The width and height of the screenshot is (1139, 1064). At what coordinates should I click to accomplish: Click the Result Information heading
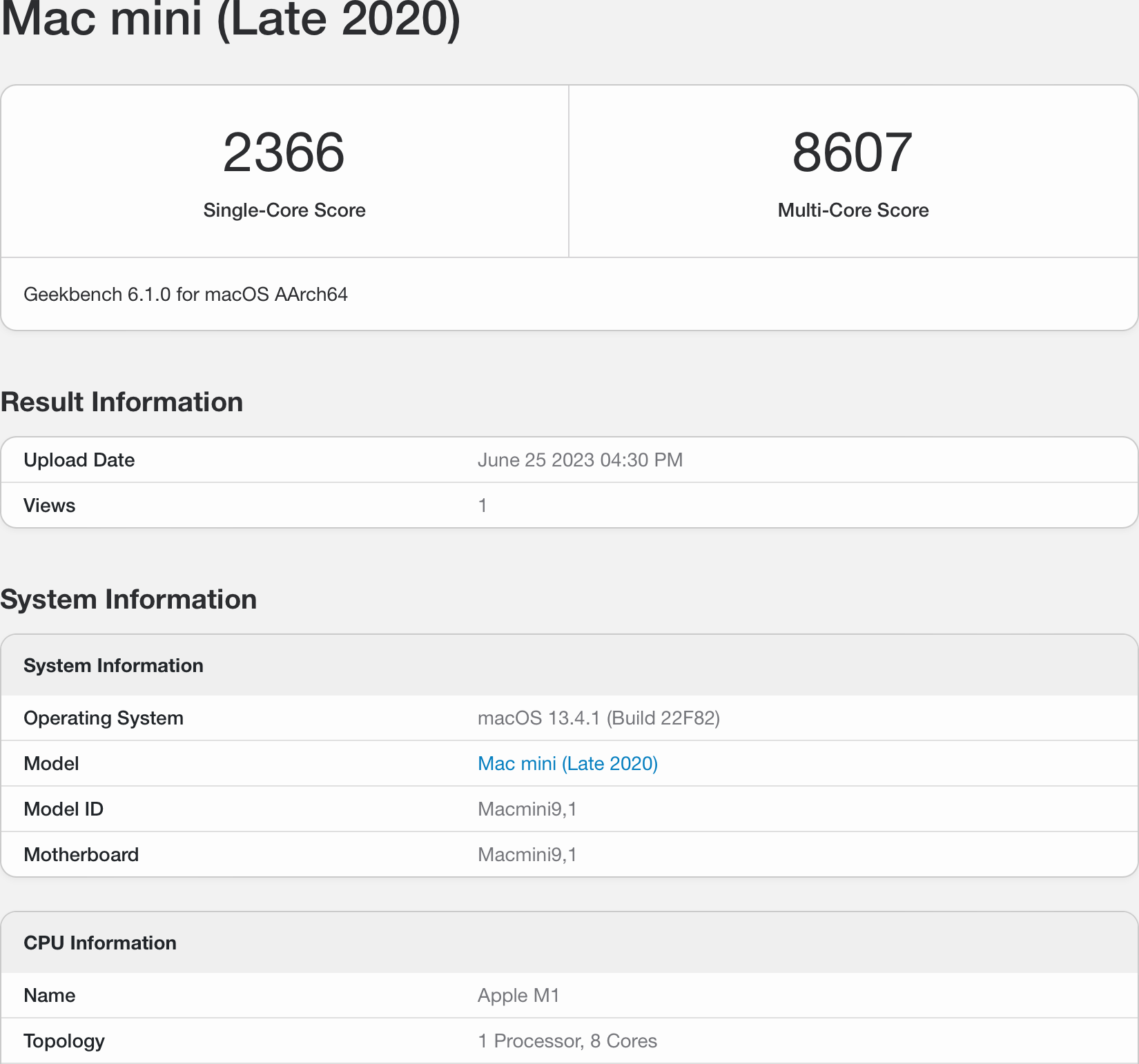pyautogui.click(x=121, y=402)
